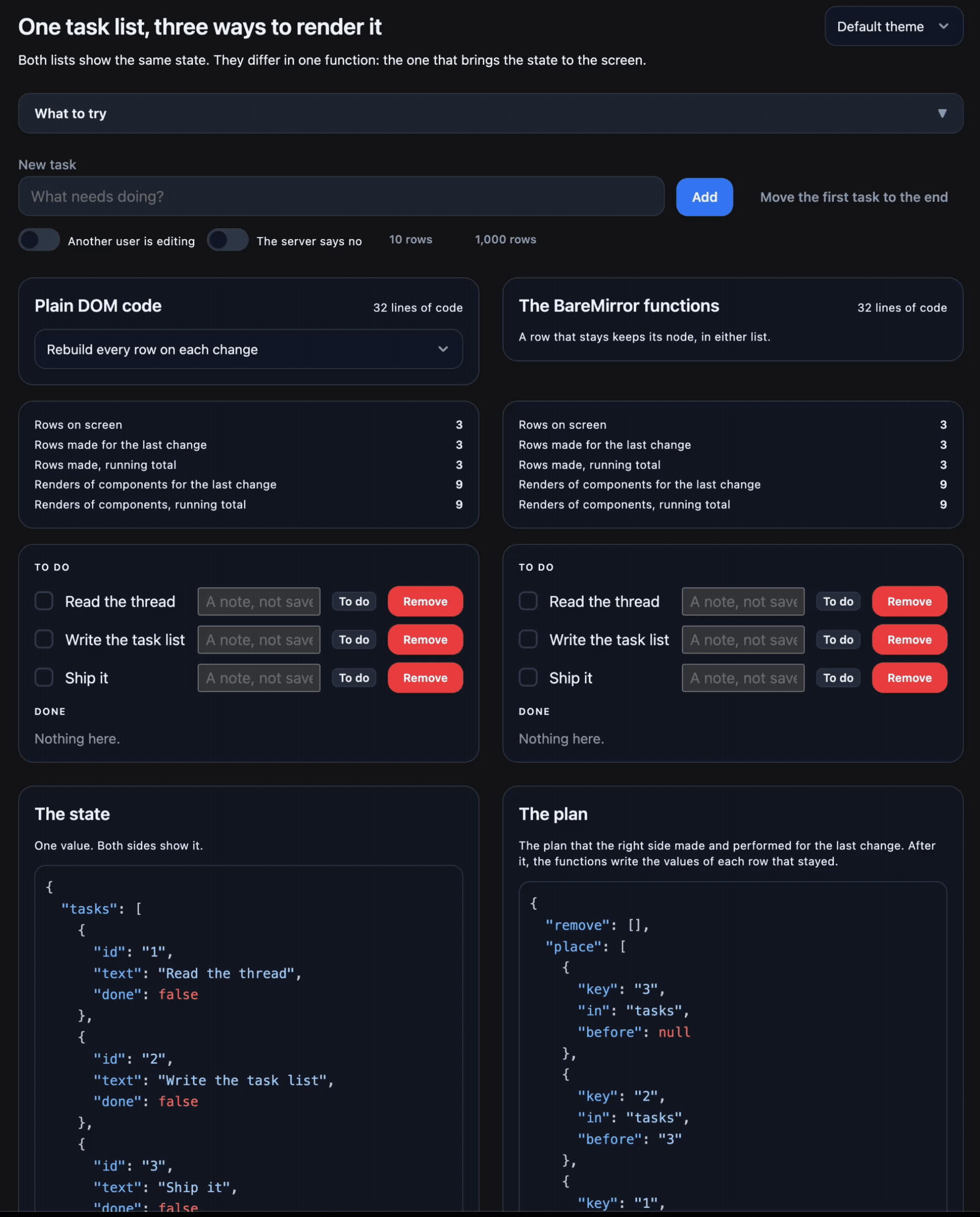Open the Default theme dropdown
980x1217 pixels.
(x=893, y=27)
